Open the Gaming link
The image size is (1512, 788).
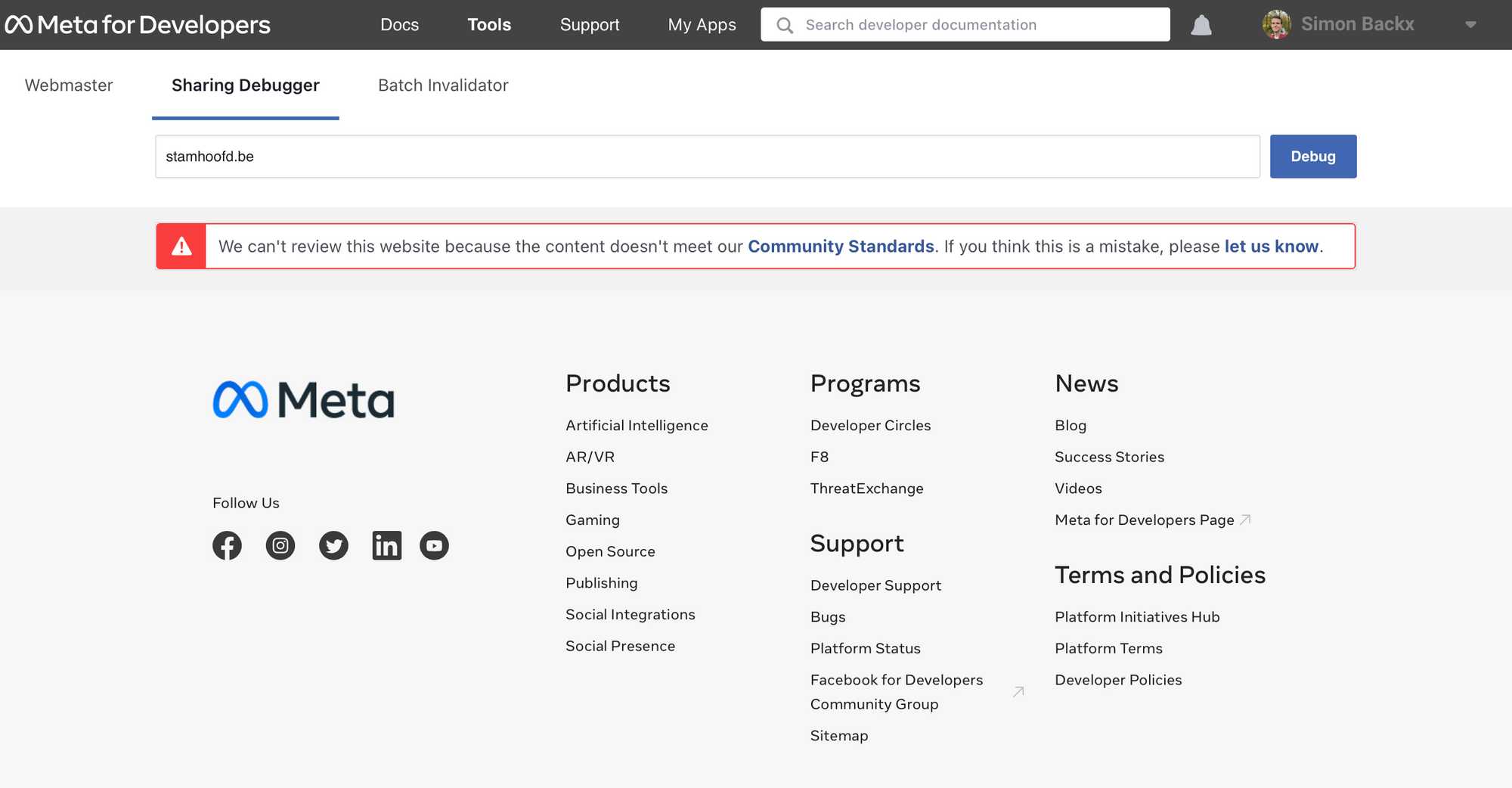tap(593, 520)
